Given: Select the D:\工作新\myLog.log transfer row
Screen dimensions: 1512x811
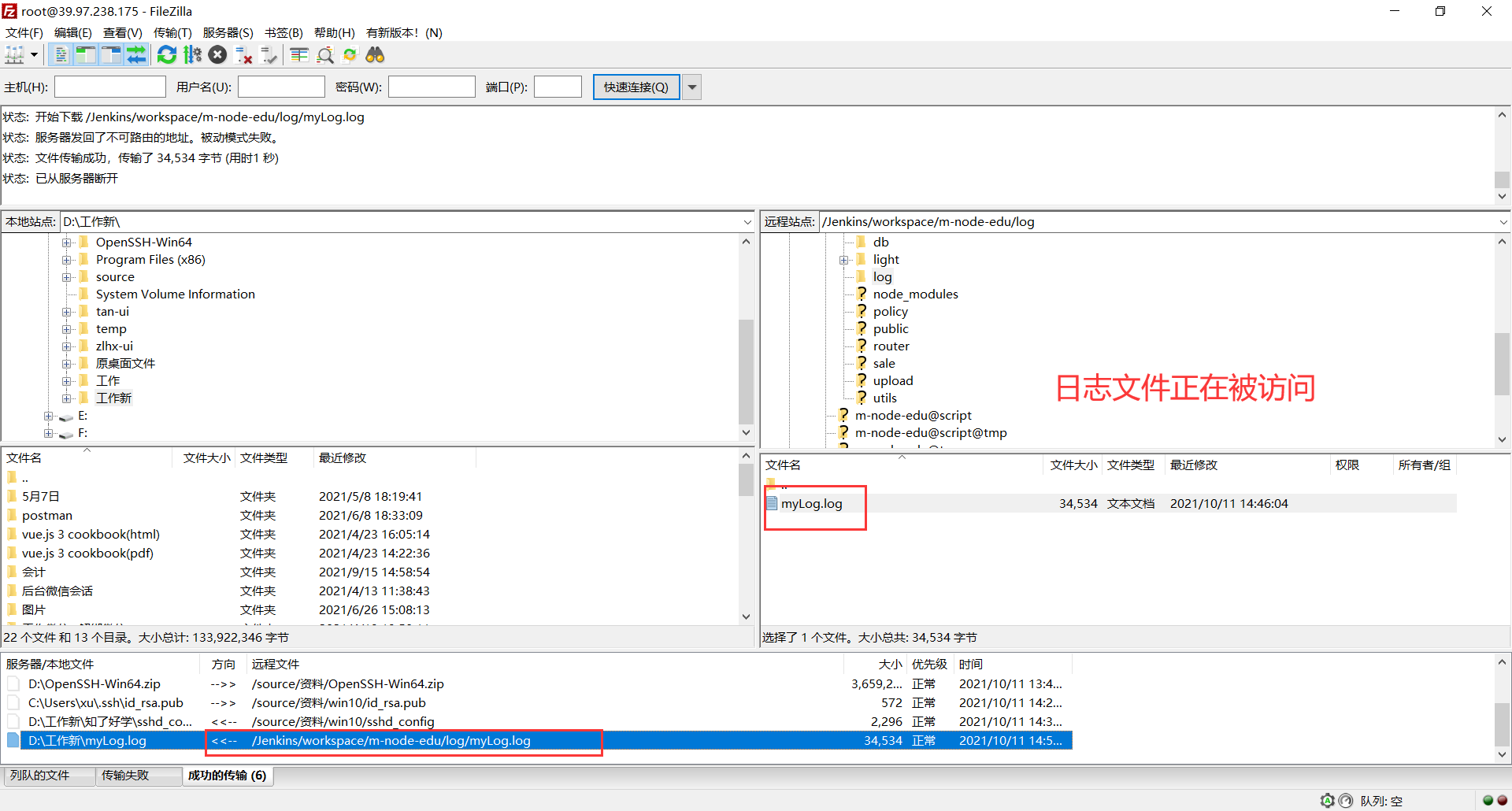Looking at the screenshot, I should (538, 741).
